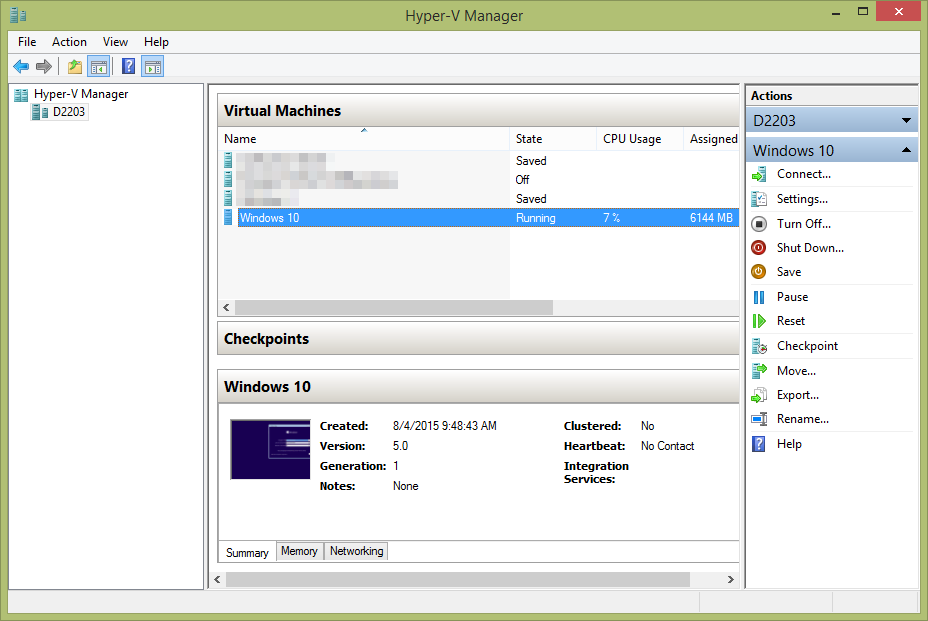Click the 6144 MB assigned memory cell
This screenshot has width=928, height=621.
(711, 218)
